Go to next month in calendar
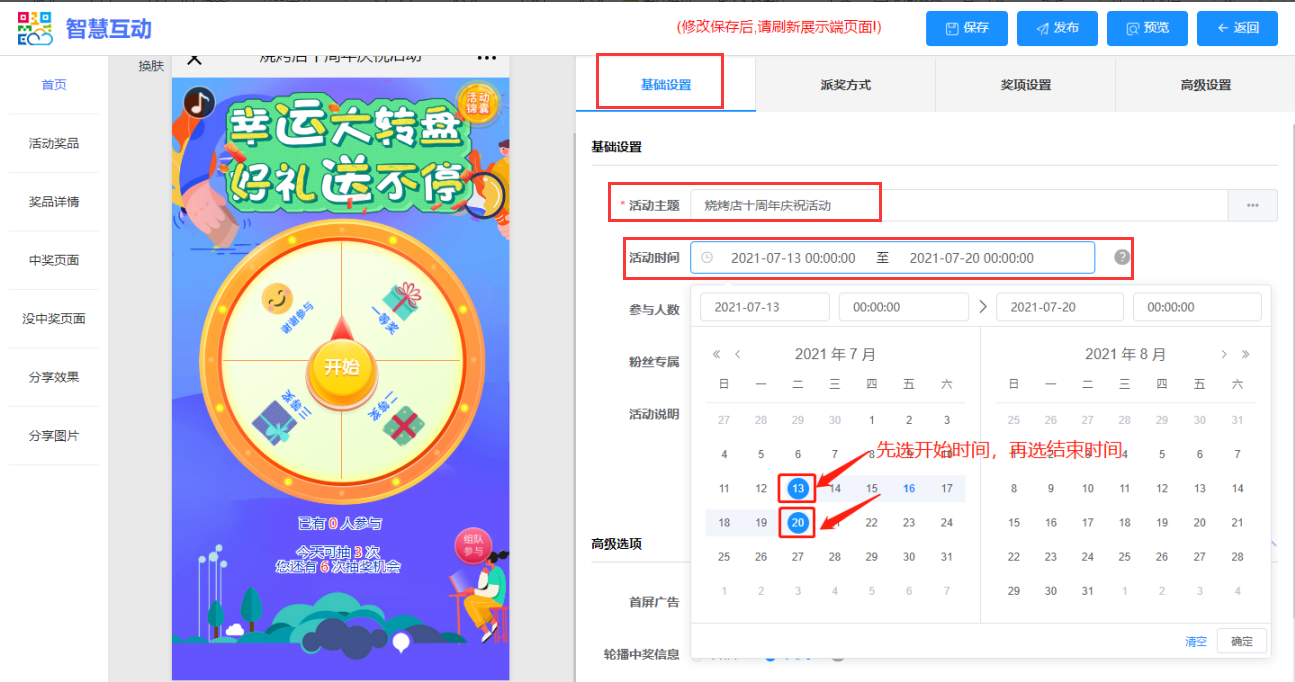 [1223, 355]
